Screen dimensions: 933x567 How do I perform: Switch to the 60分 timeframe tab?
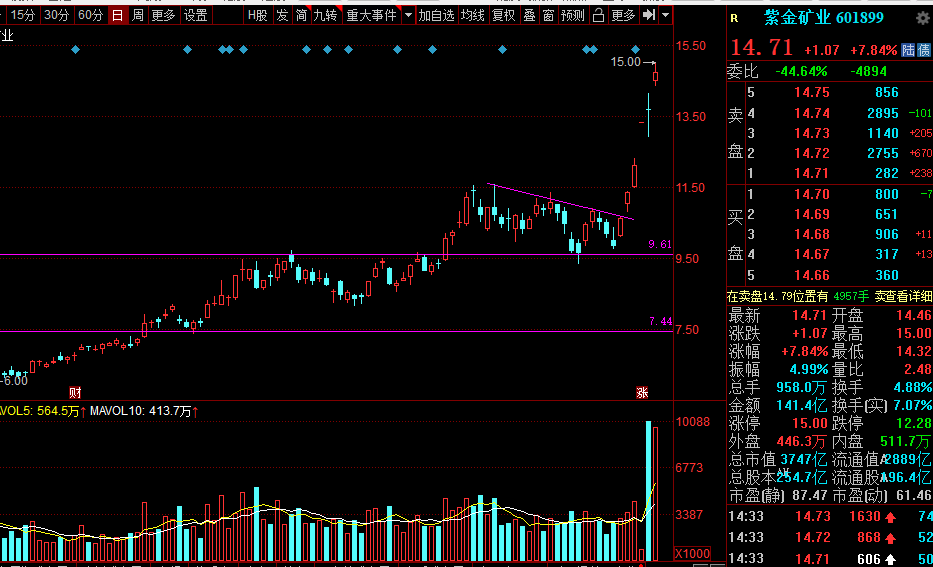click(90, 15)
